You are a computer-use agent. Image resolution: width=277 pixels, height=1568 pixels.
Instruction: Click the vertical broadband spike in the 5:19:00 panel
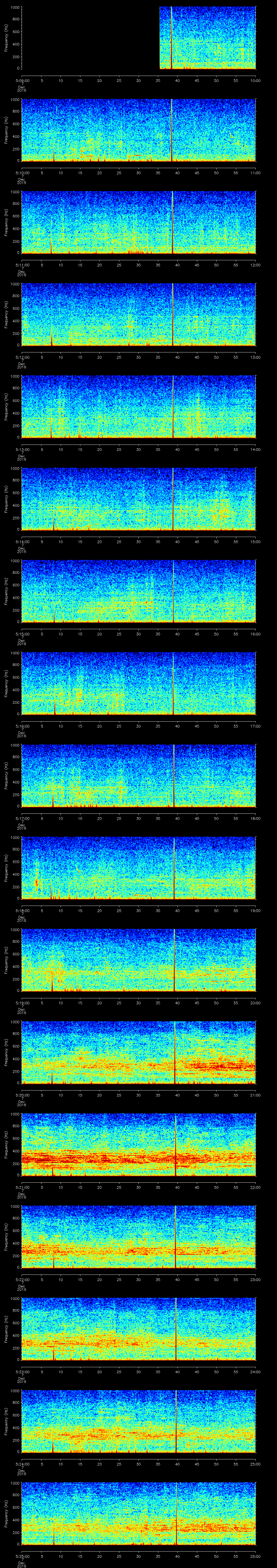point(175,960)
